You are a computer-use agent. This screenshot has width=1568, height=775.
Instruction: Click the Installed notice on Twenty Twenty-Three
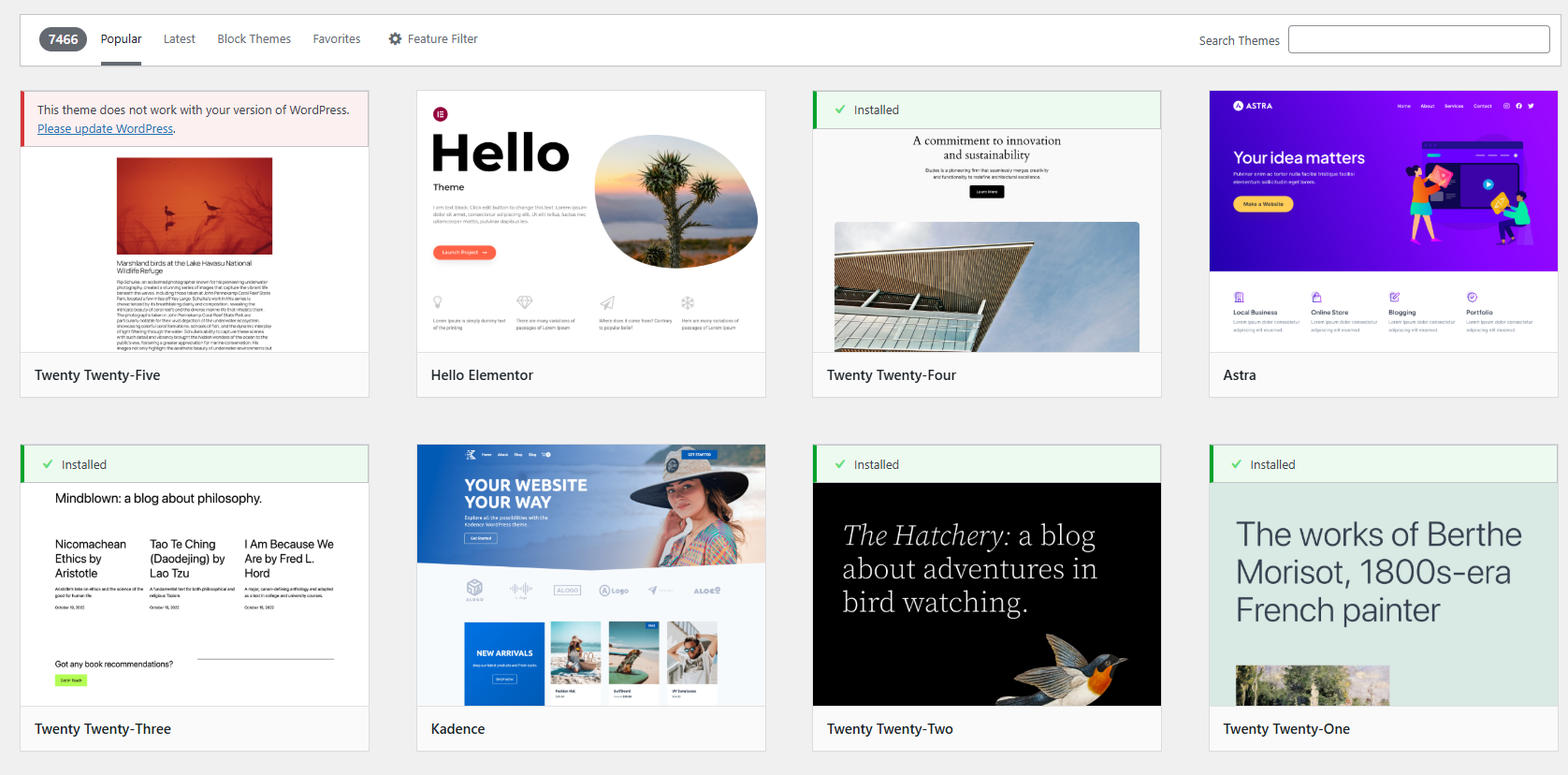(x=195, y=464)
